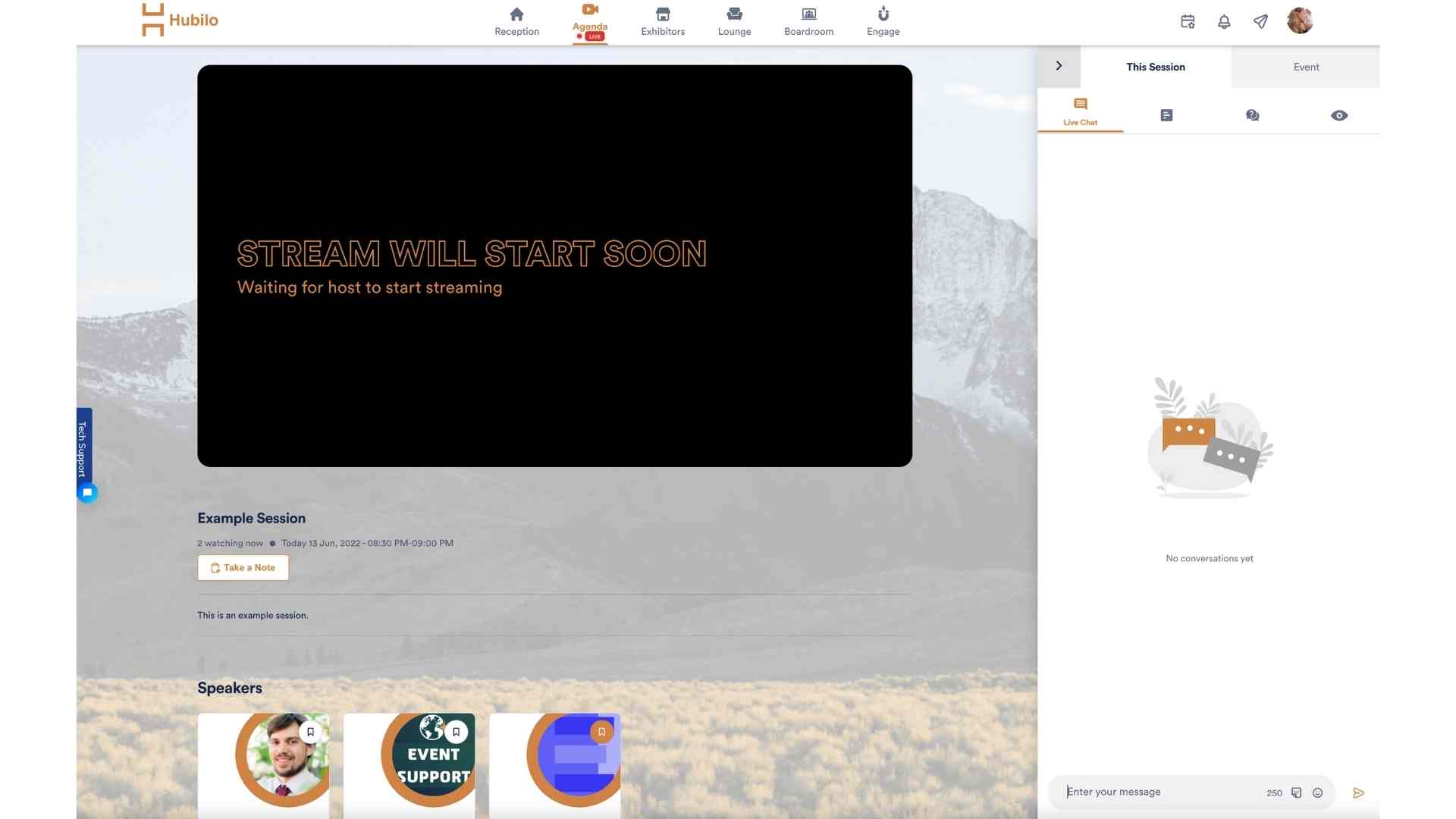Open the Reception home page
Screen dimensions: 1456x819
[516, 21]
